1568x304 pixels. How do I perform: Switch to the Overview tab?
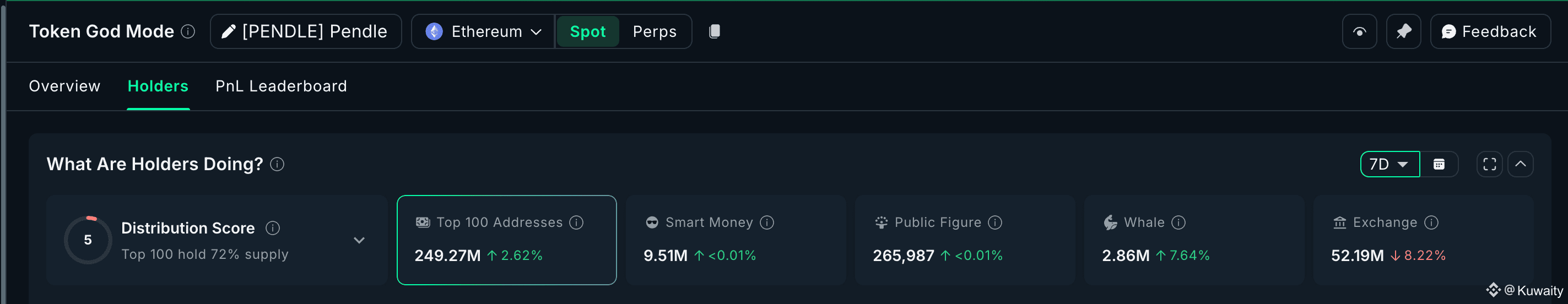(x=64, y=86)
